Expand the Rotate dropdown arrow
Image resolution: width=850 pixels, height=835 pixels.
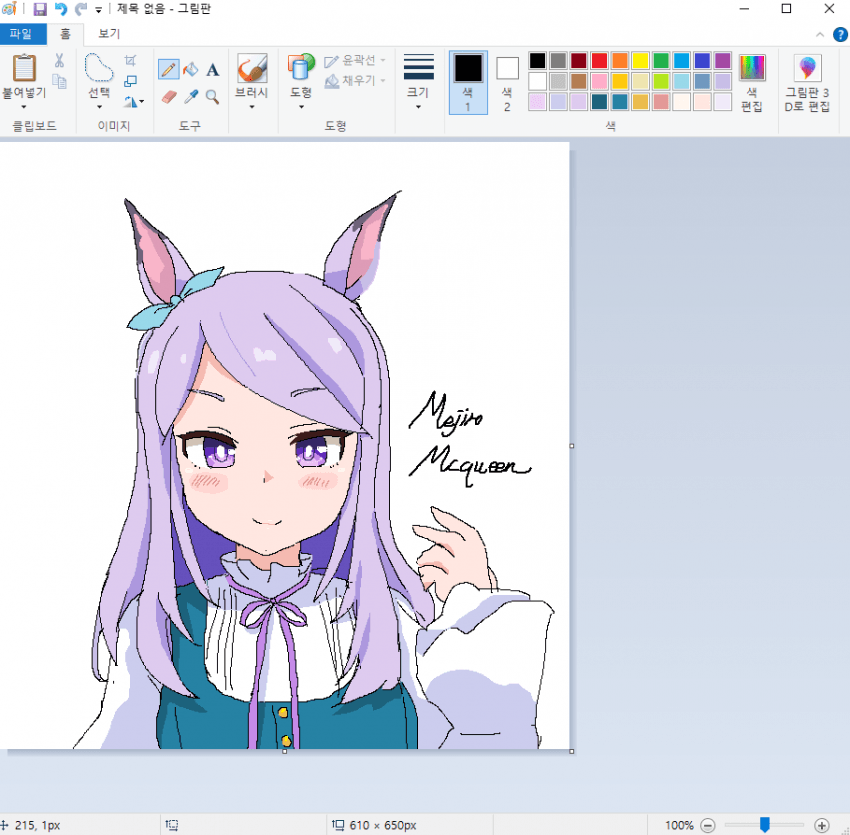pos(141,101)
